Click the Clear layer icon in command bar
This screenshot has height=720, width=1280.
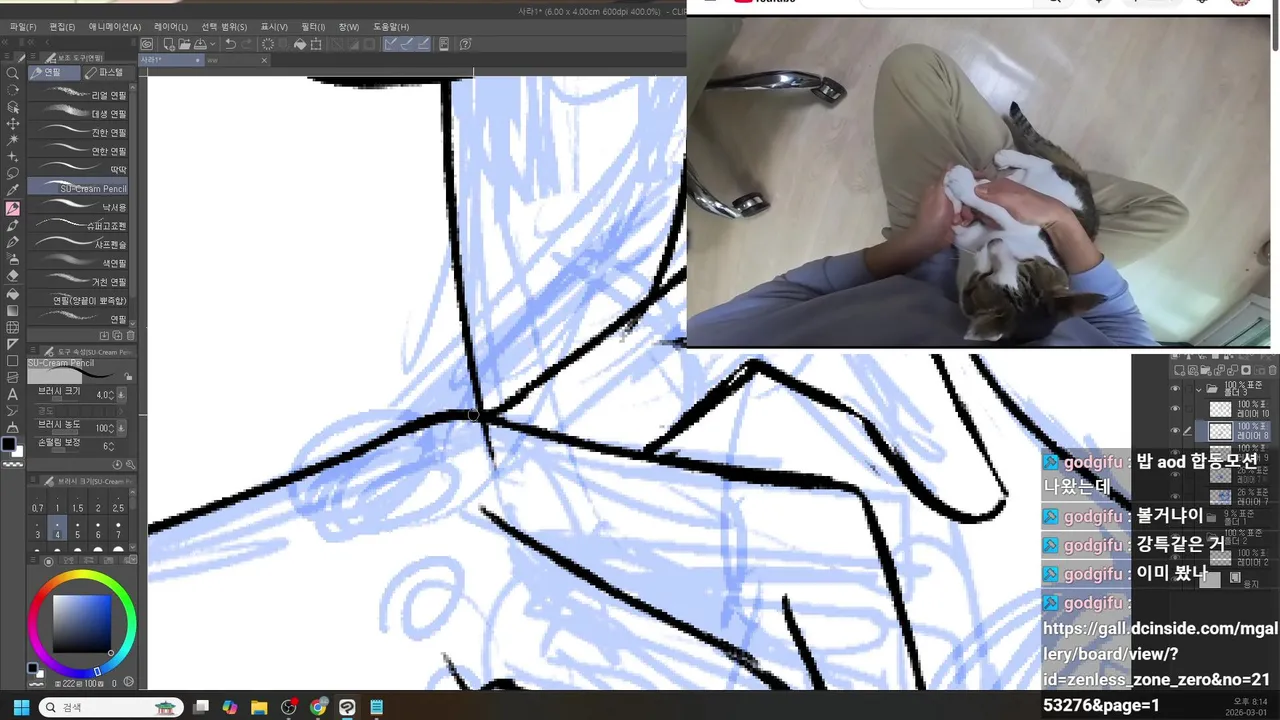(x=267, y=44)
